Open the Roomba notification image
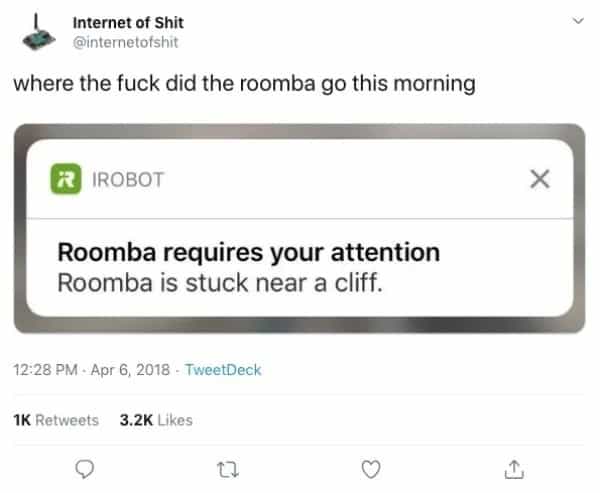Screen dimensions: 600x493 pyautogui.click(x=300, y=228)
